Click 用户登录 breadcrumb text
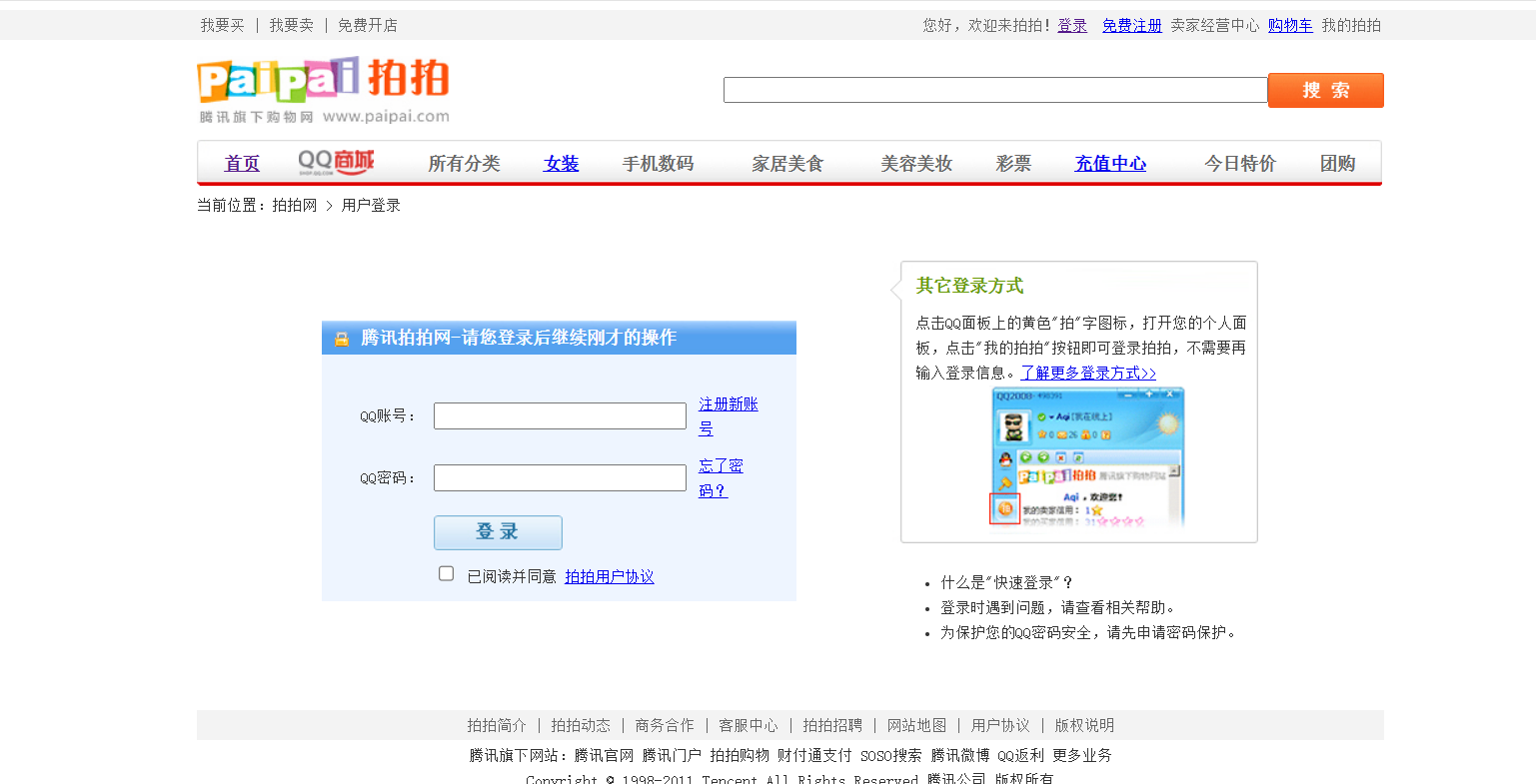Screen dimensions: 1536x784 coord(371,205)
